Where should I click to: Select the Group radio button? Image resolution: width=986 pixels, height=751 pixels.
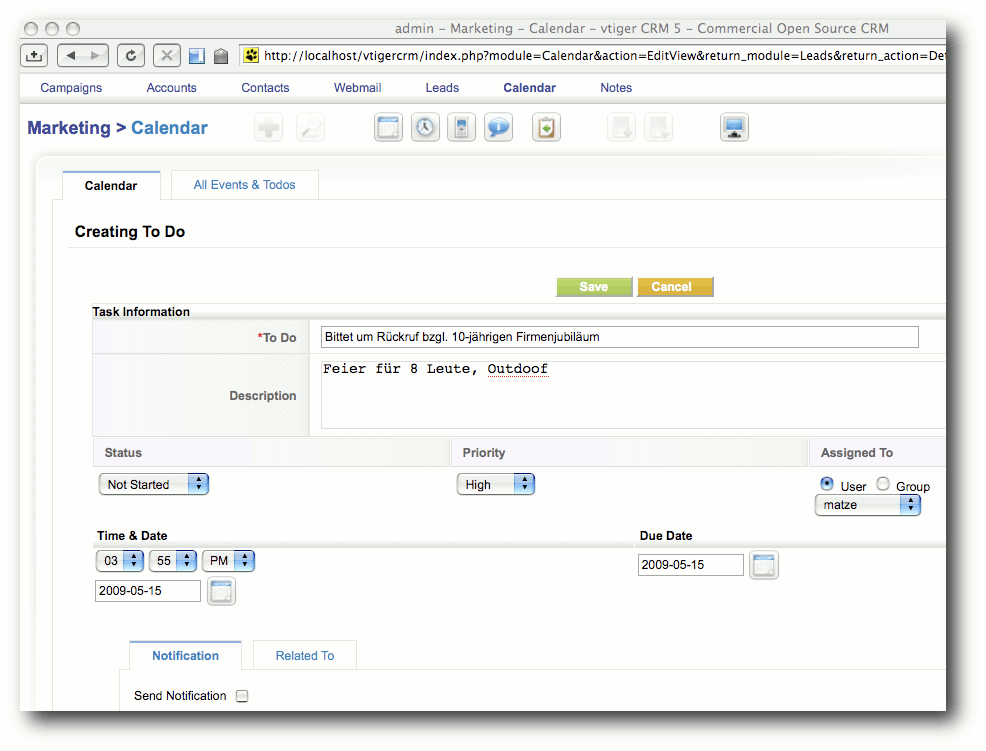[883, 484]
